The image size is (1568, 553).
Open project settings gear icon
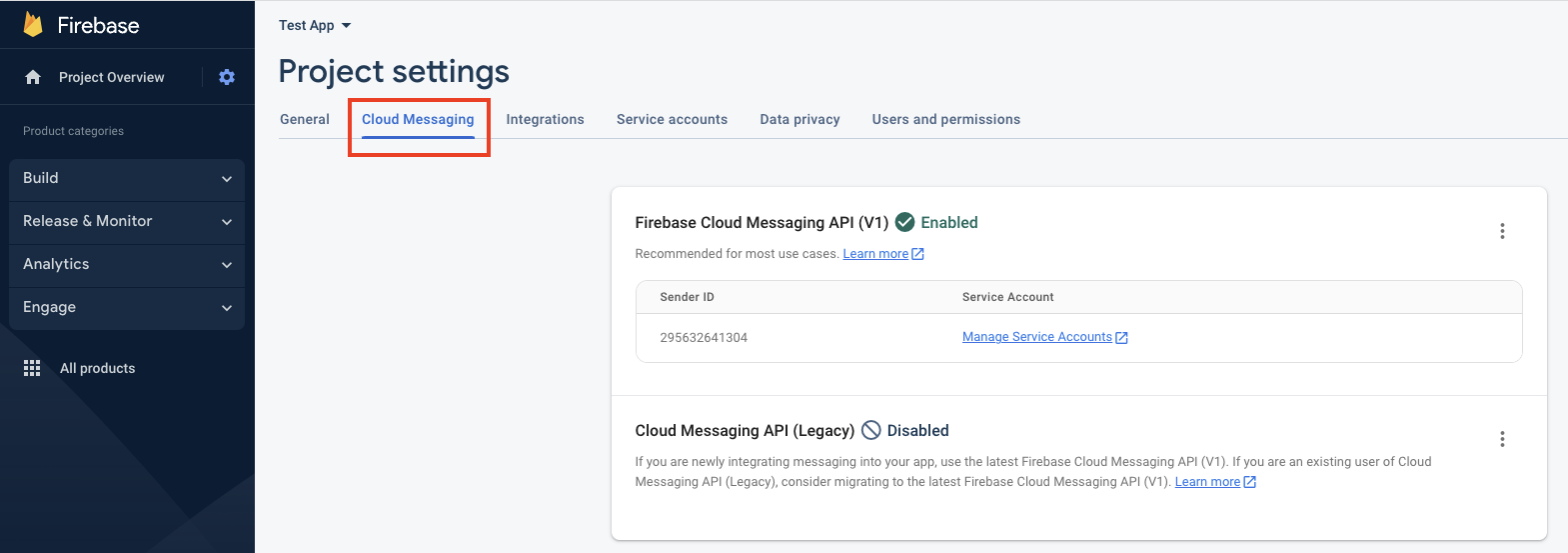[227, 77]
